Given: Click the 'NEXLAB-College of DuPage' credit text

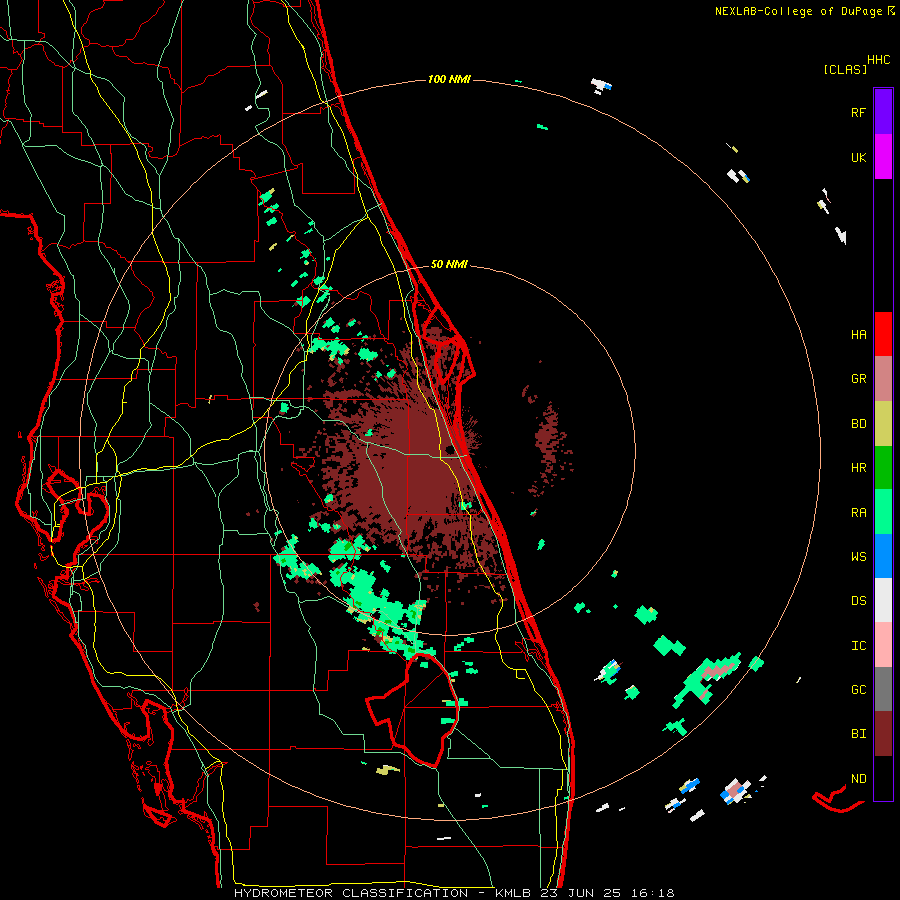Looking at the screenshot, I should [x=800, y=11].
